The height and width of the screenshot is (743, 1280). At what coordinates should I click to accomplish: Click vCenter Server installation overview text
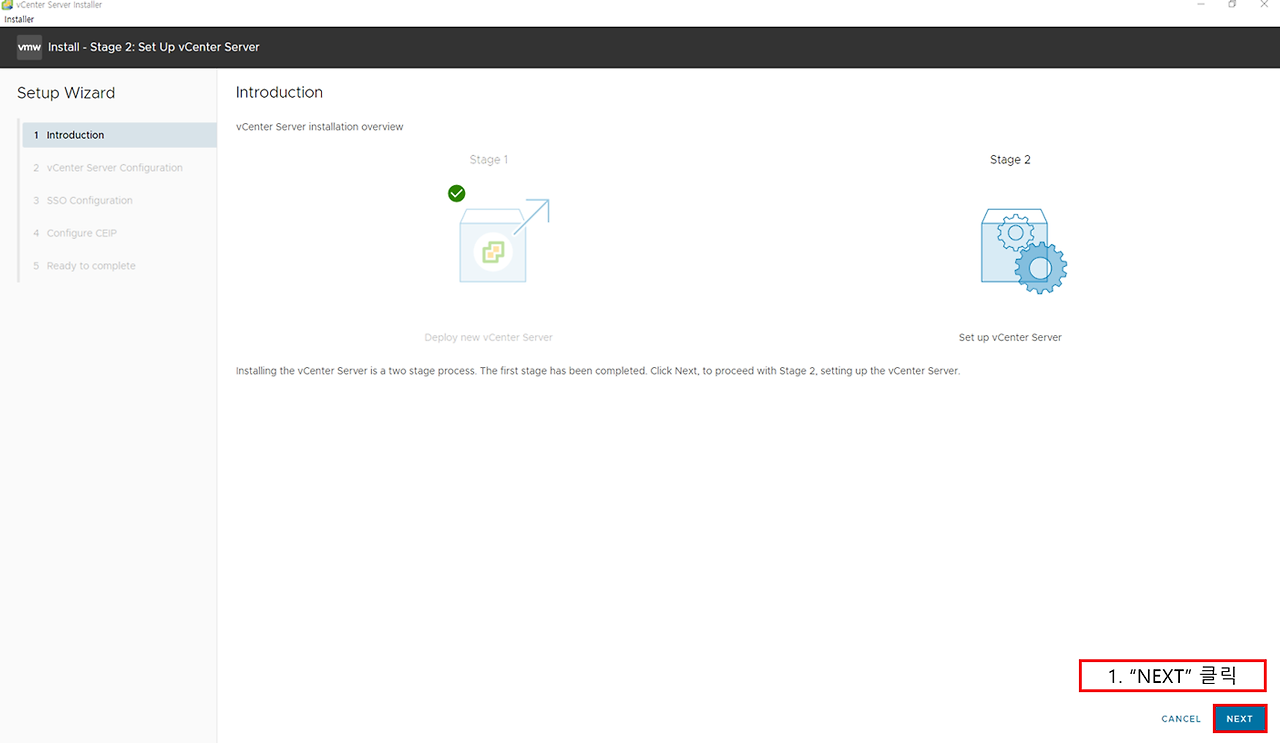pos(319,127)
